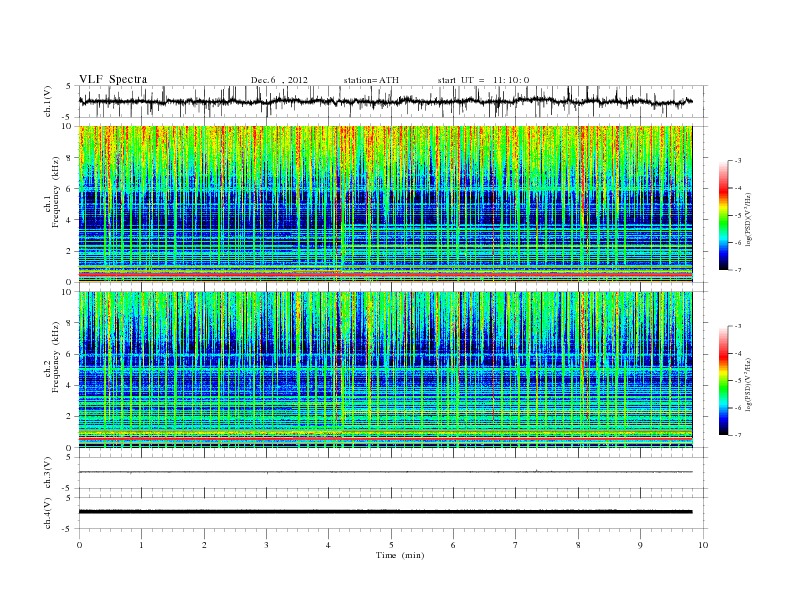This screenshot has width=792, height=612.
Task: Click time axis tick label "6"
Action: coord(453,545)
